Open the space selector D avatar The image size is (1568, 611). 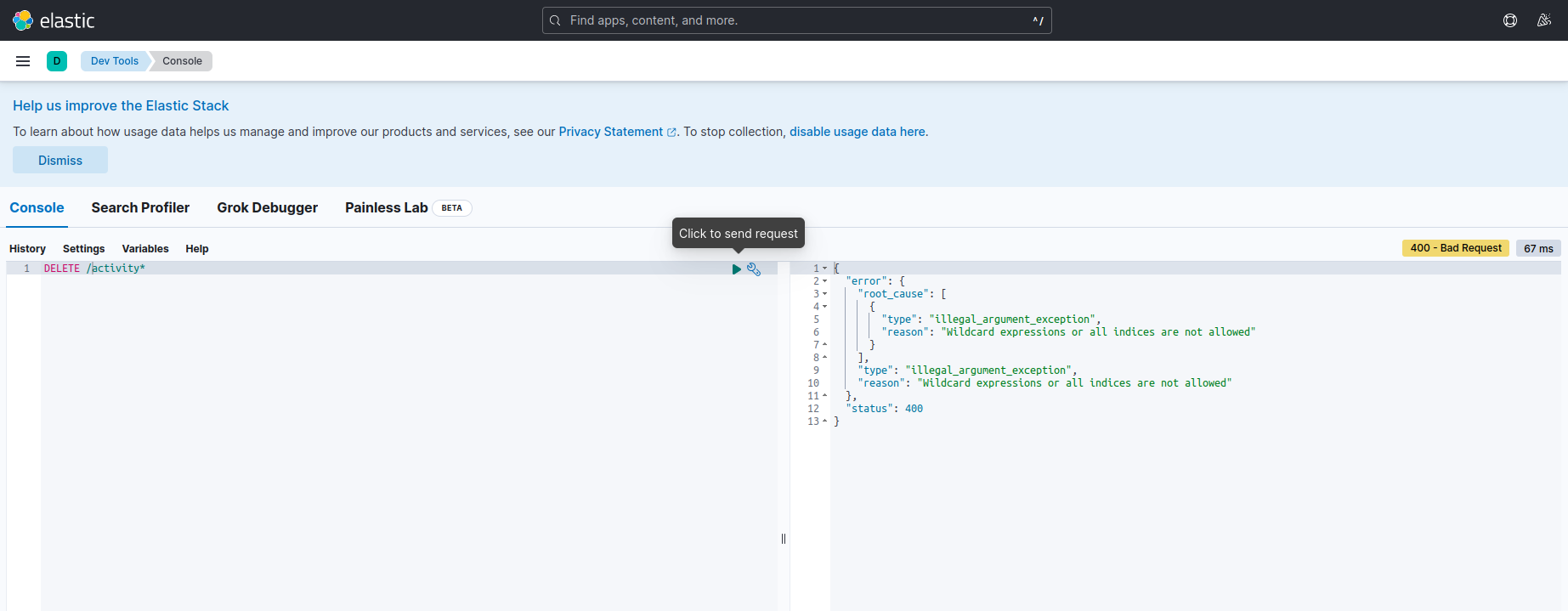57,61
